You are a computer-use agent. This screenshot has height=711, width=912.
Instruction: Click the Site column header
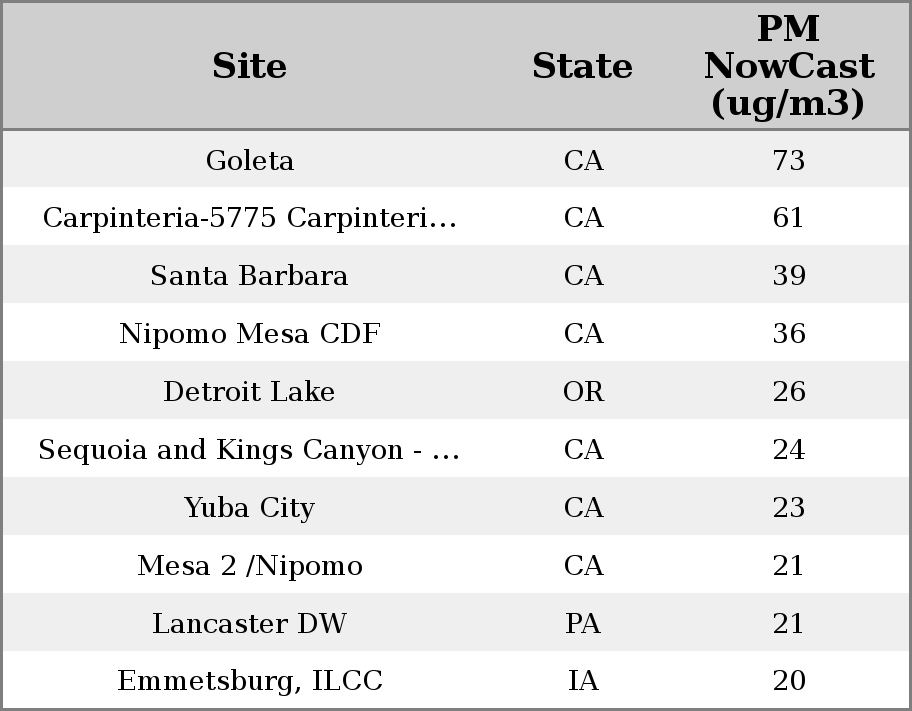pos(249,67)
